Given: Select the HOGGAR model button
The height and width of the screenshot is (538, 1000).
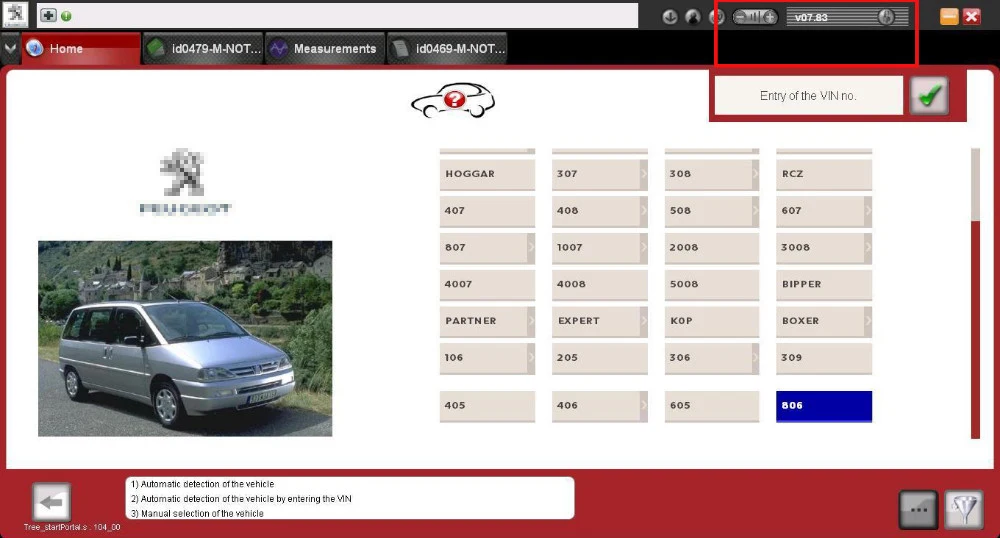Looking at the screenshot, I should (487, 174).
